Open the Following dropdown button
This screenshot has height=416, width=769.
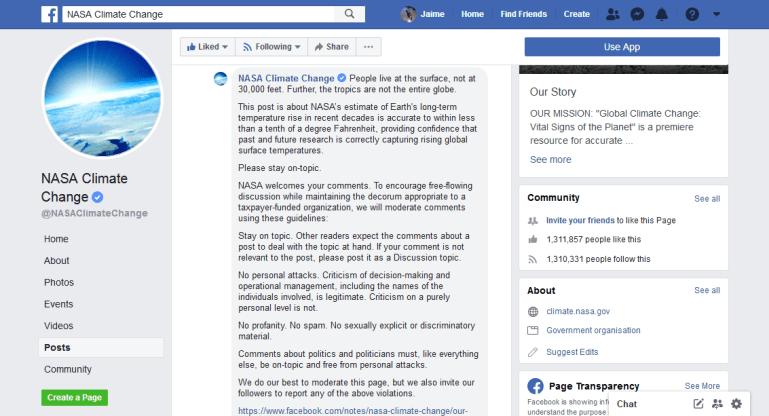(271, 47)
